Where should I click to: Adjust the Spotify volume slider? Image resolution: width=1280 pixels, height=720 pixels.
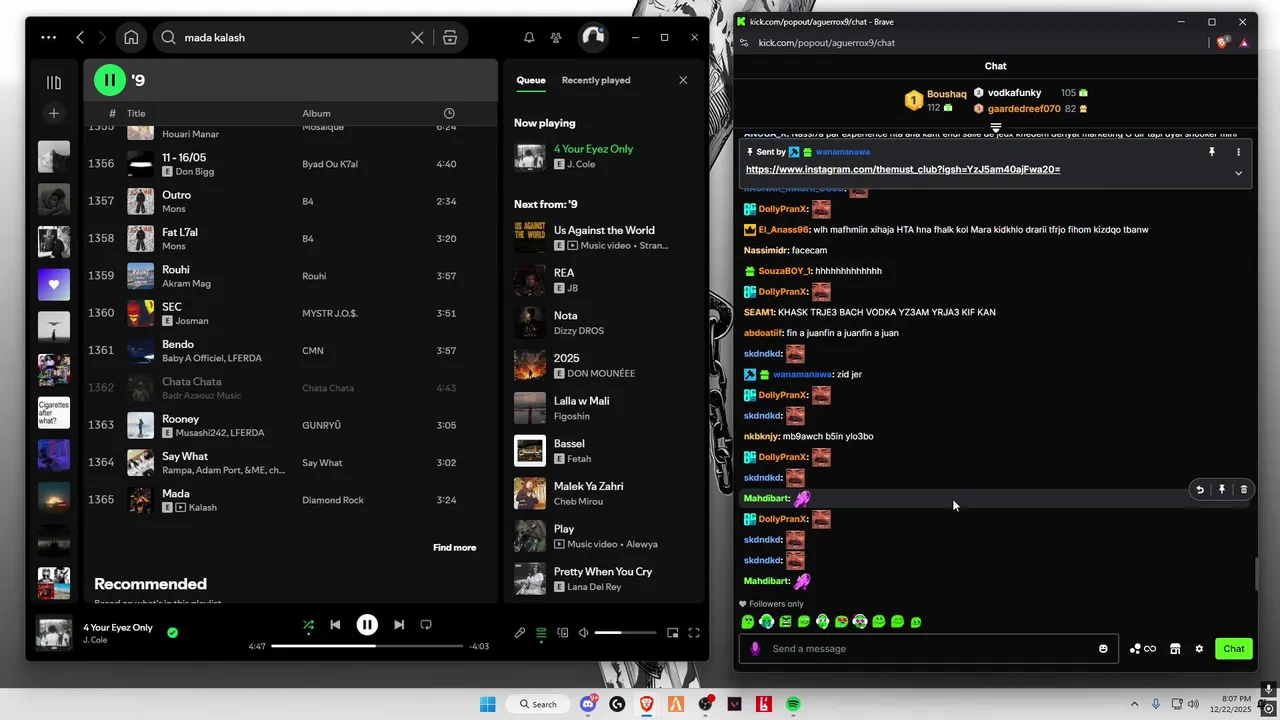click(625, 632)
